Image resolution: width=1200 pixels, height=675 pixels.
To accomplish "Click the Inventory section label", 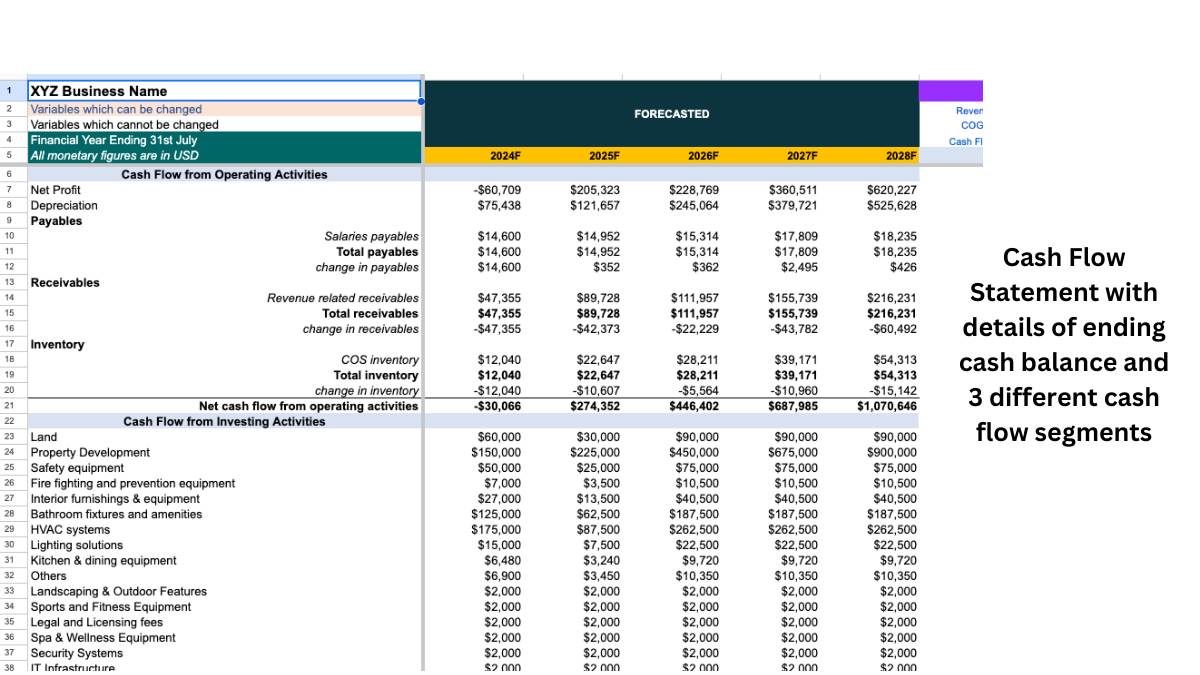I will coord(57,345).
